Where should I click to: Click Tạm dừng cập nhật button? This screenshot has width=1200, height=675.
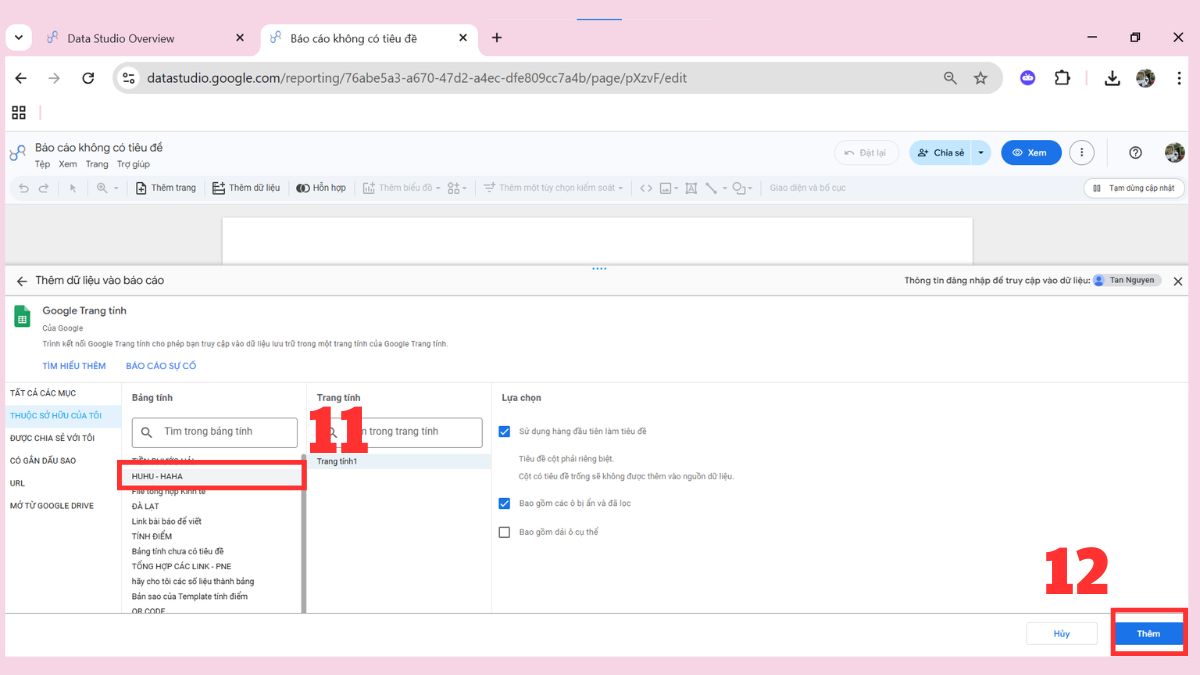pos(1134,188)
